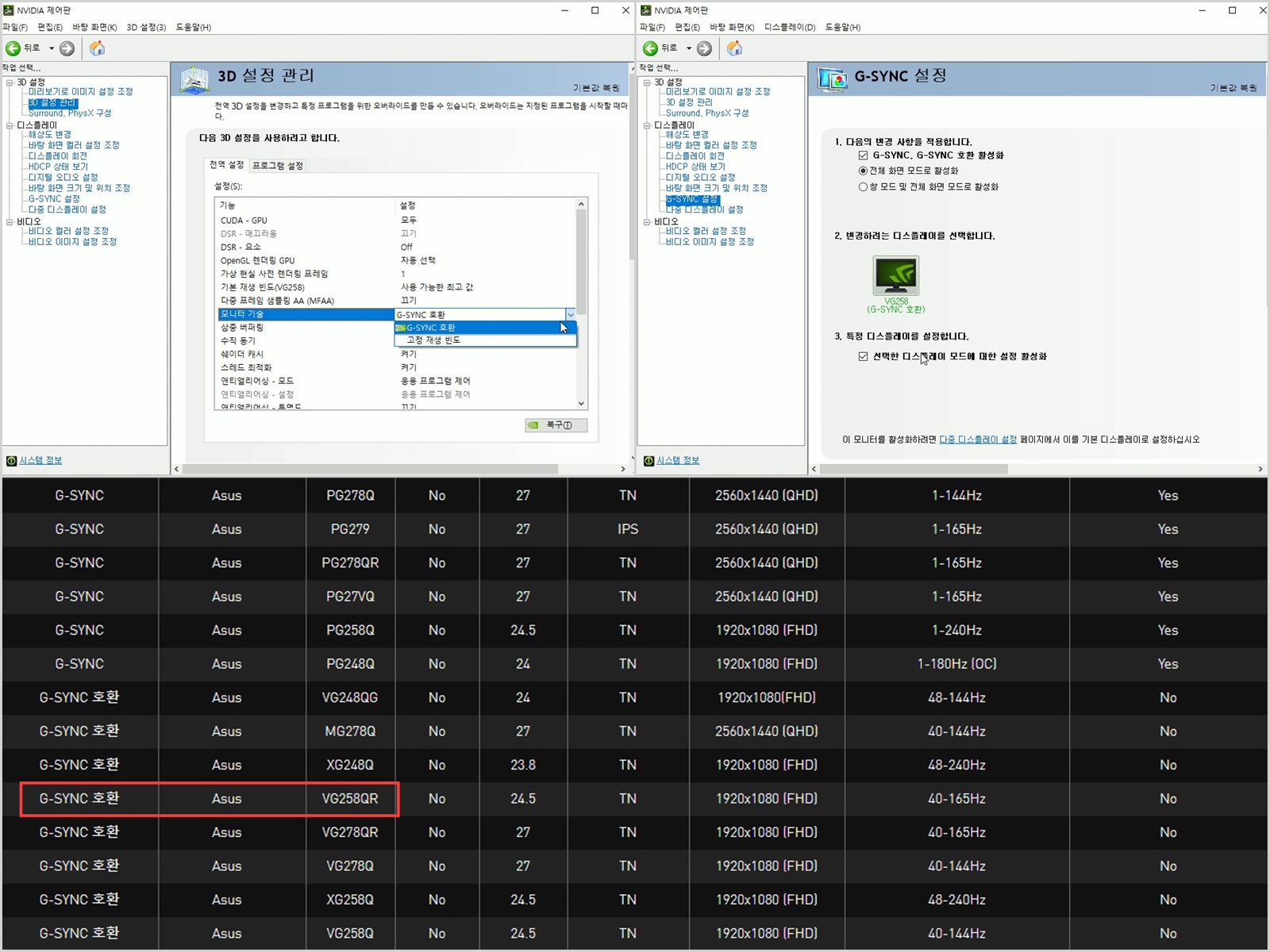Toggle 선택한 디스플레이 모드에 대한 설정 활성화 checkbox
Viewport: 1270px width, 952px height.
pos(863,357)
